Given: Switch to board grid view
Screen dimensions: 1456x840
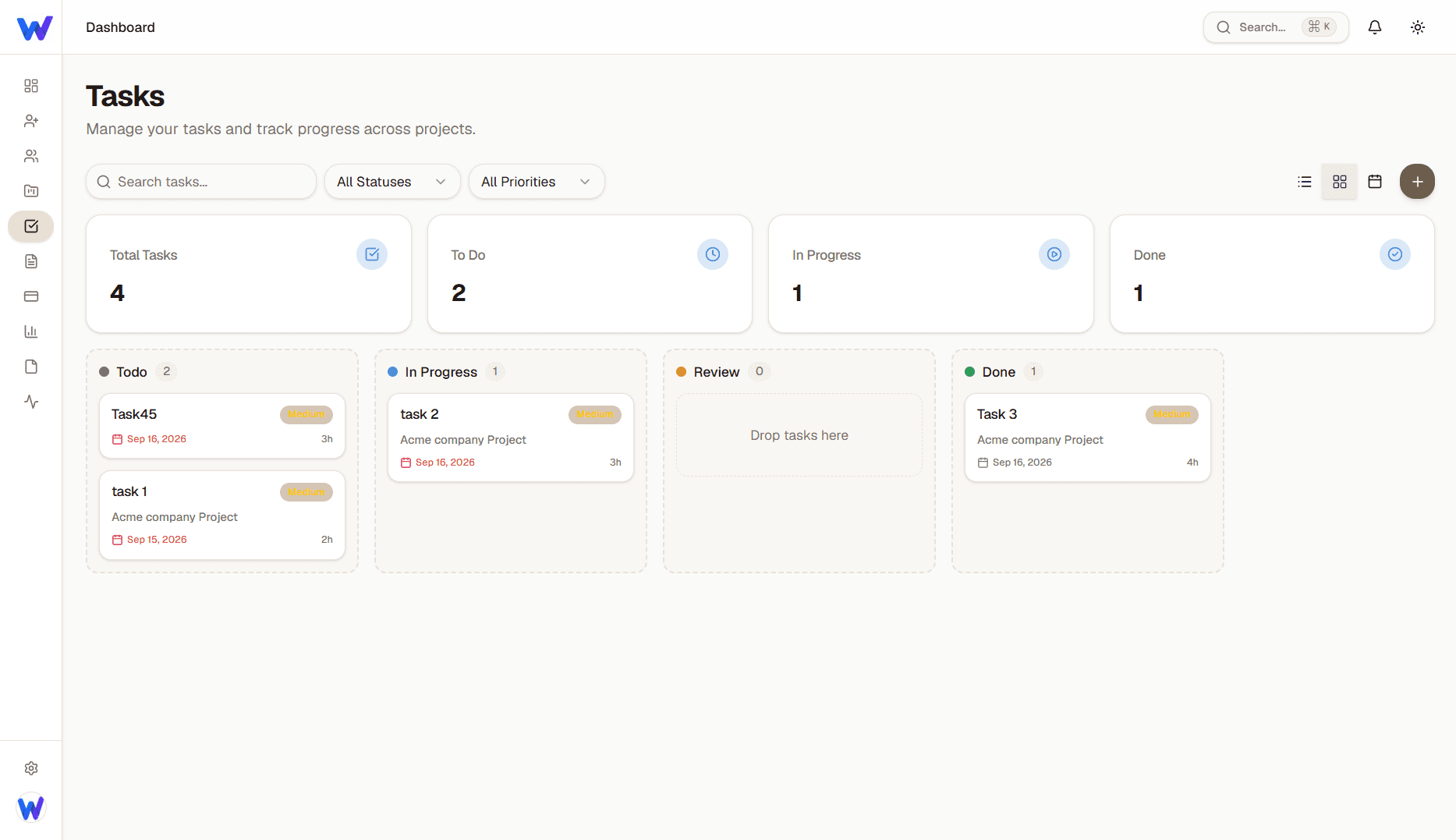Looking at the screenshot, I should (x=1340, y=182).
